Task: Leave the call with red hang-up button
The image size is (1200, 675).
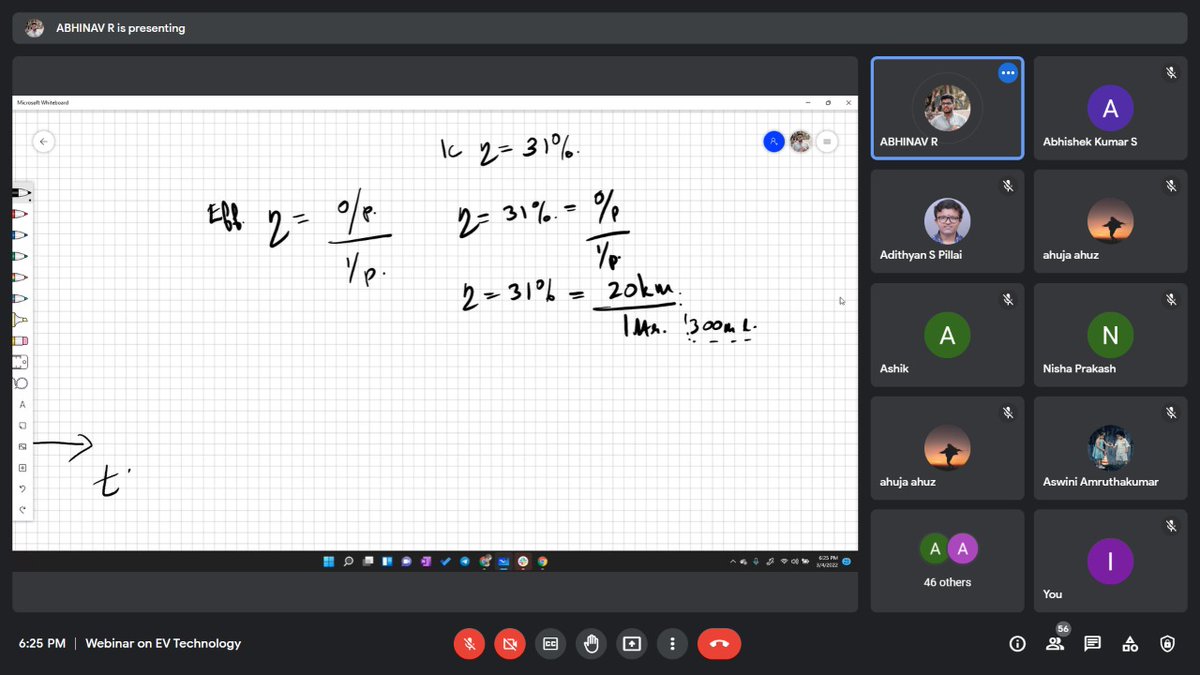Action: tap(719, 644)
